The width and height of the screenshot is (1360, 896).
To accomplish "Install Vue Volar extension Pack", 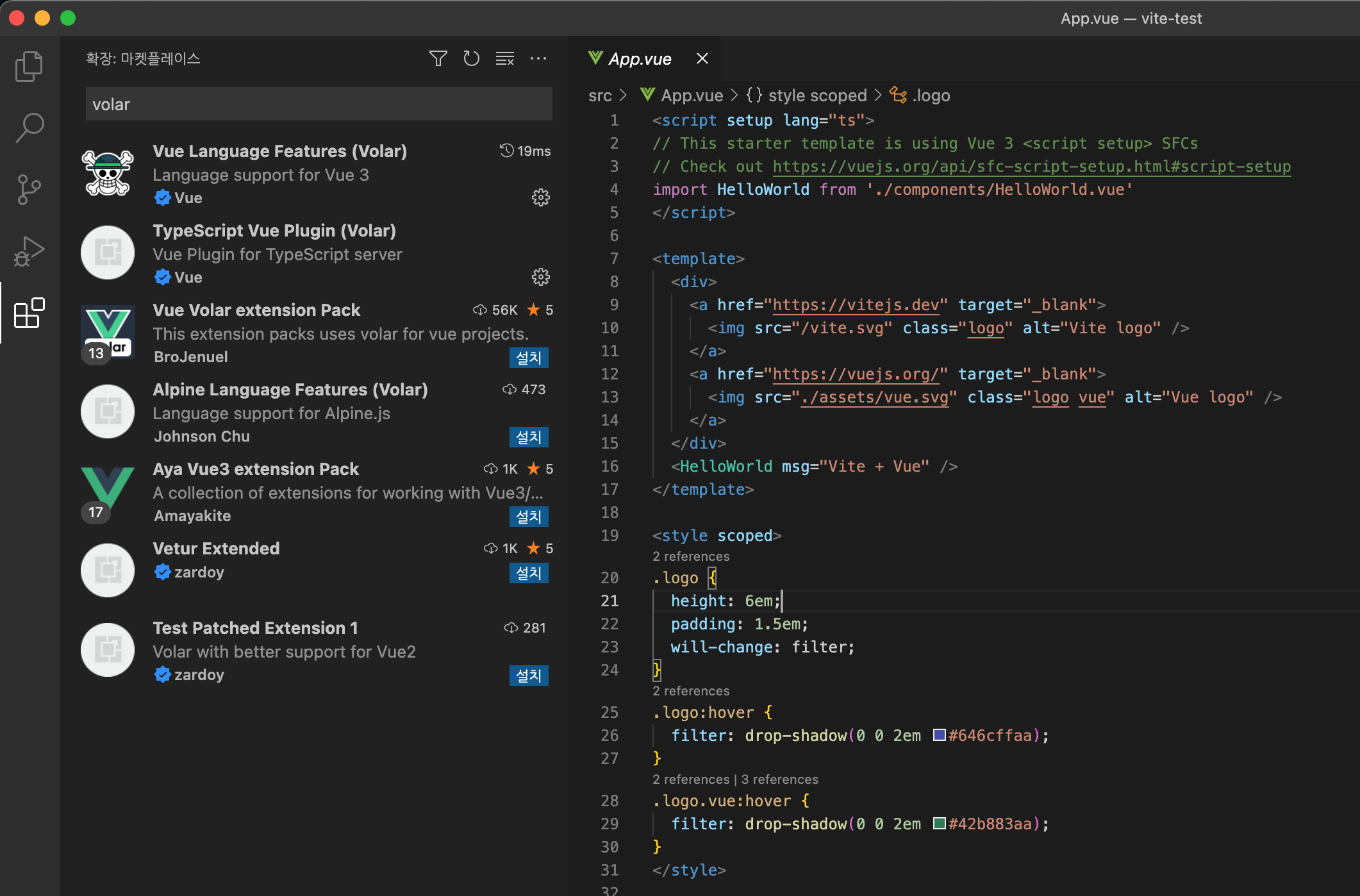I will [529, 358].
